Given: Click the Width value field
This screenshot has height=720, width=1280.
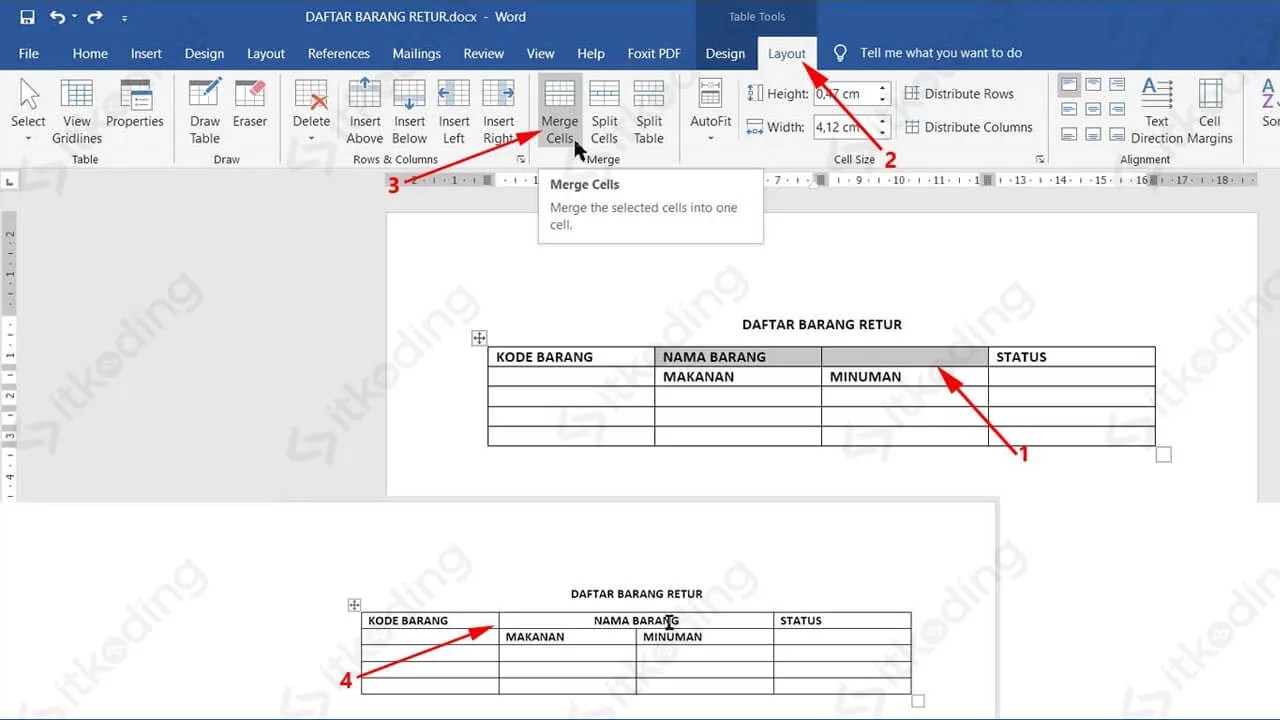Looking at the screenshot, I should pyautogui.click(x=845, y=127).
